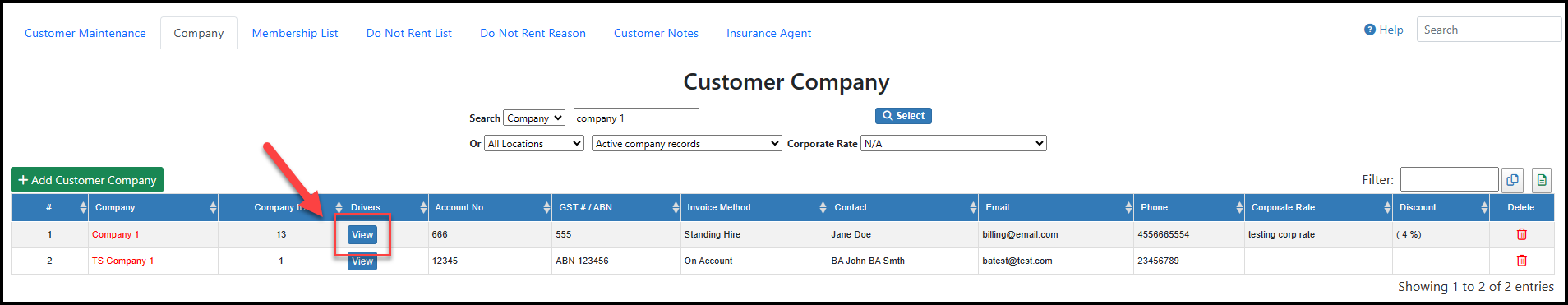
Task: Copy table using the copy icon
Action: click(1512, 180)
